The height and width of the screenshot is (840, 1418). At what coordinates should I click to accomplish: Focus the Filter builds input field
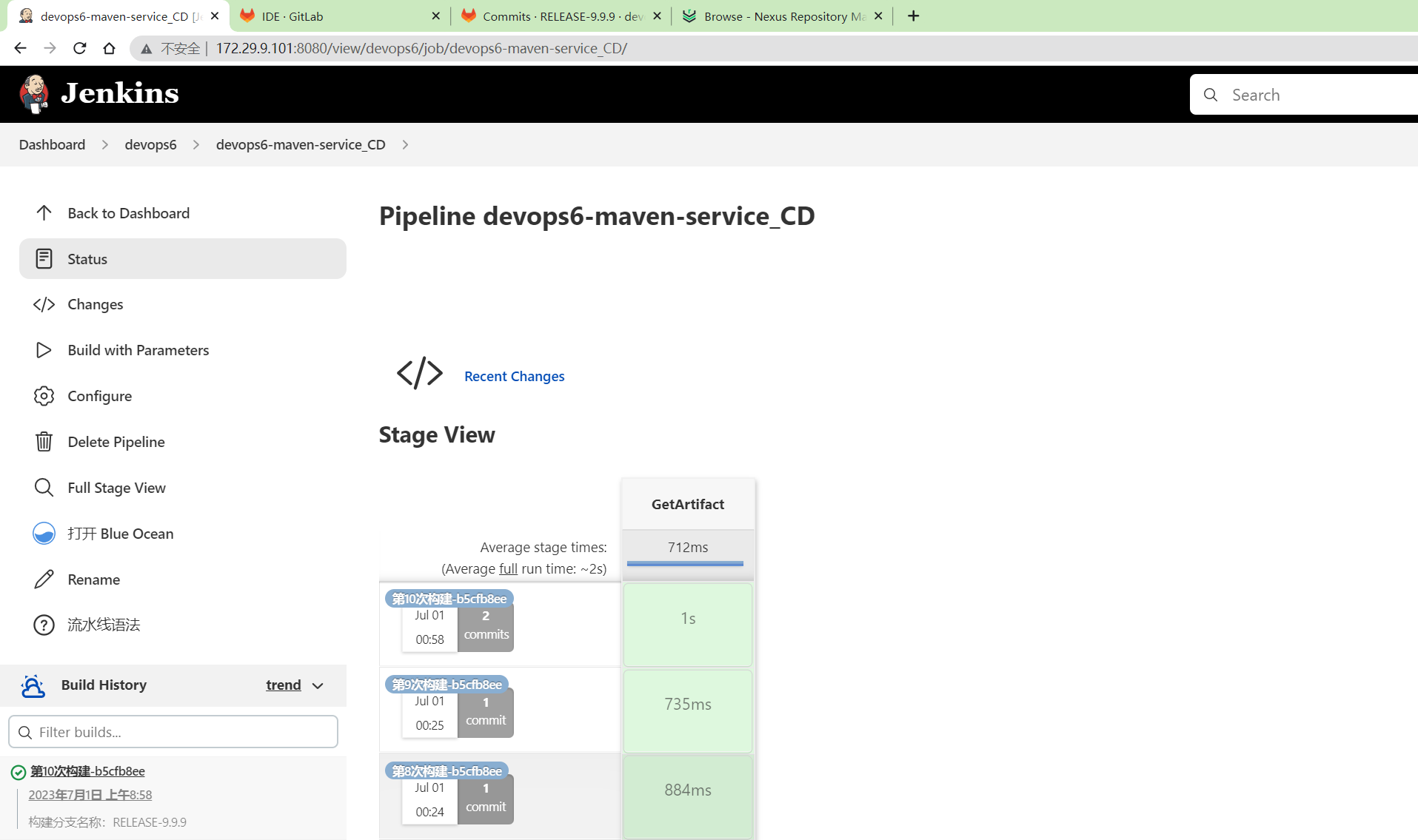point(173,732)
